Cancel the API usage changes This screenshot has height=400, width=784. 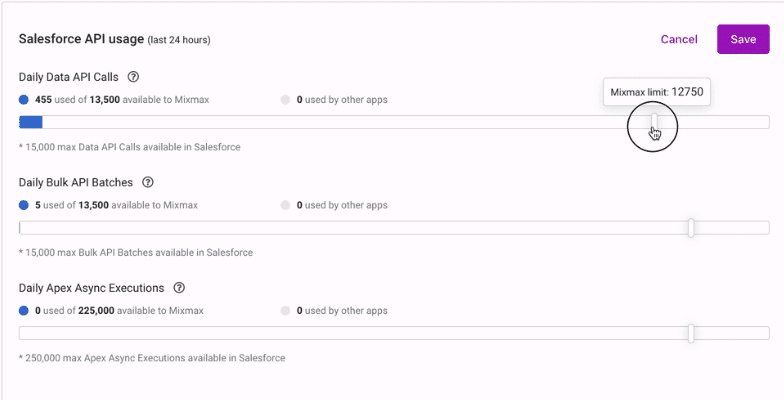[679, 39]
